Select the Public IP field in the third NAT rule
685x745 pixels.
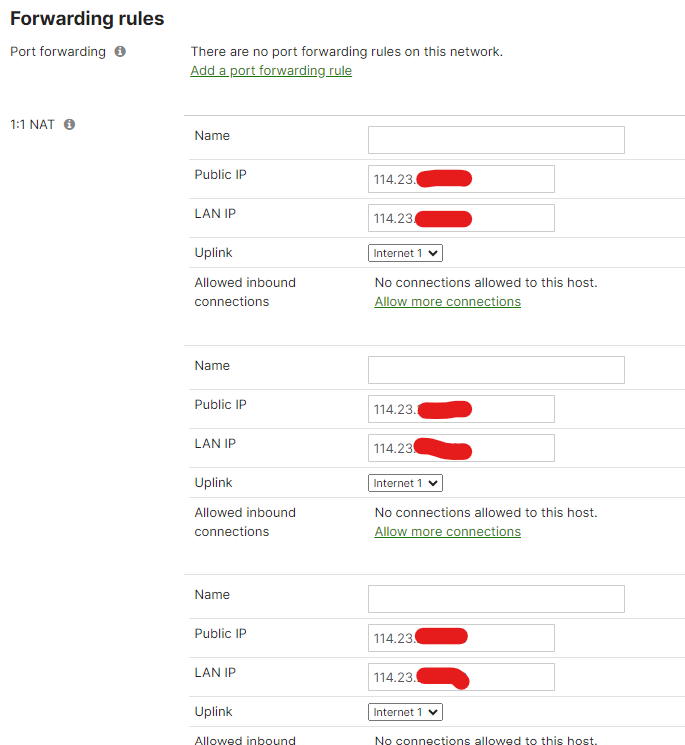(461, 638)
